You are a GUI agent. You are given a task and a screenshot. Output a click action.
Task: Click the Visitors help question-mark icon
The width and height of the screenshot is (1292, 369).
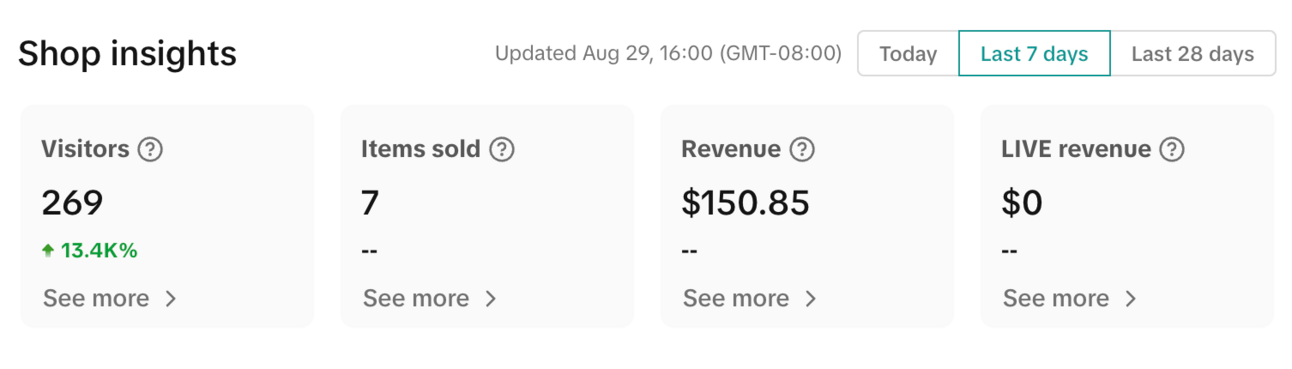[150, 150]
